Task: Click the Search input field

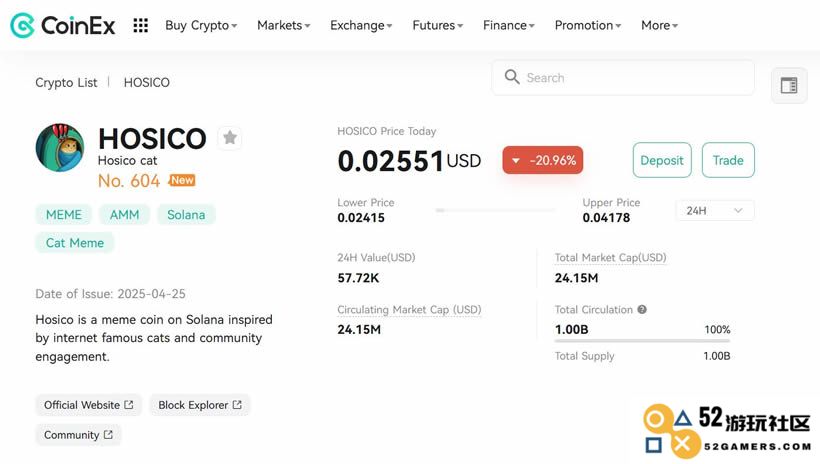Action: 623,77
